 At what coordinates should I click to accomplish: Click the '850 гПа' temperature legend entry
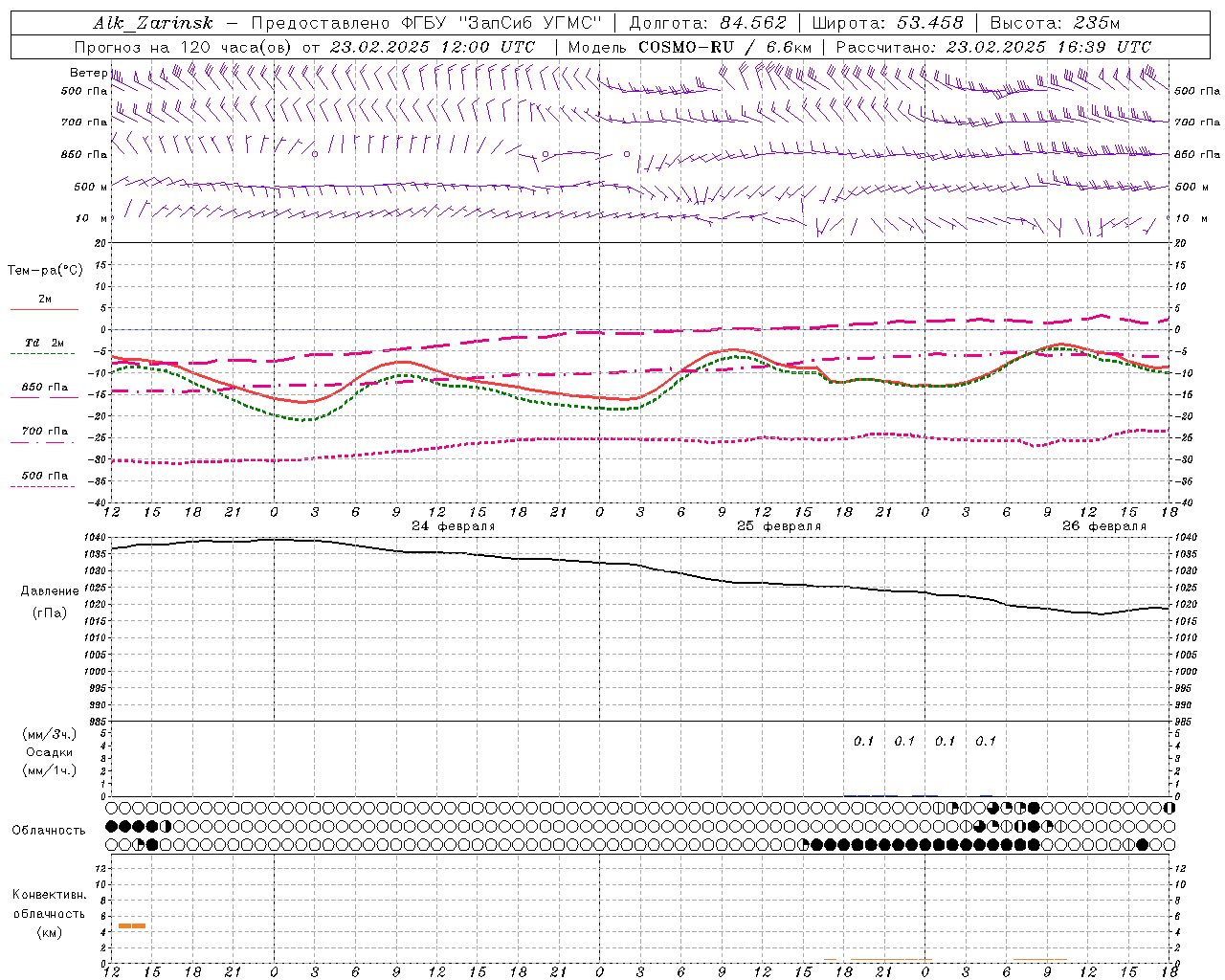(45, 388)
